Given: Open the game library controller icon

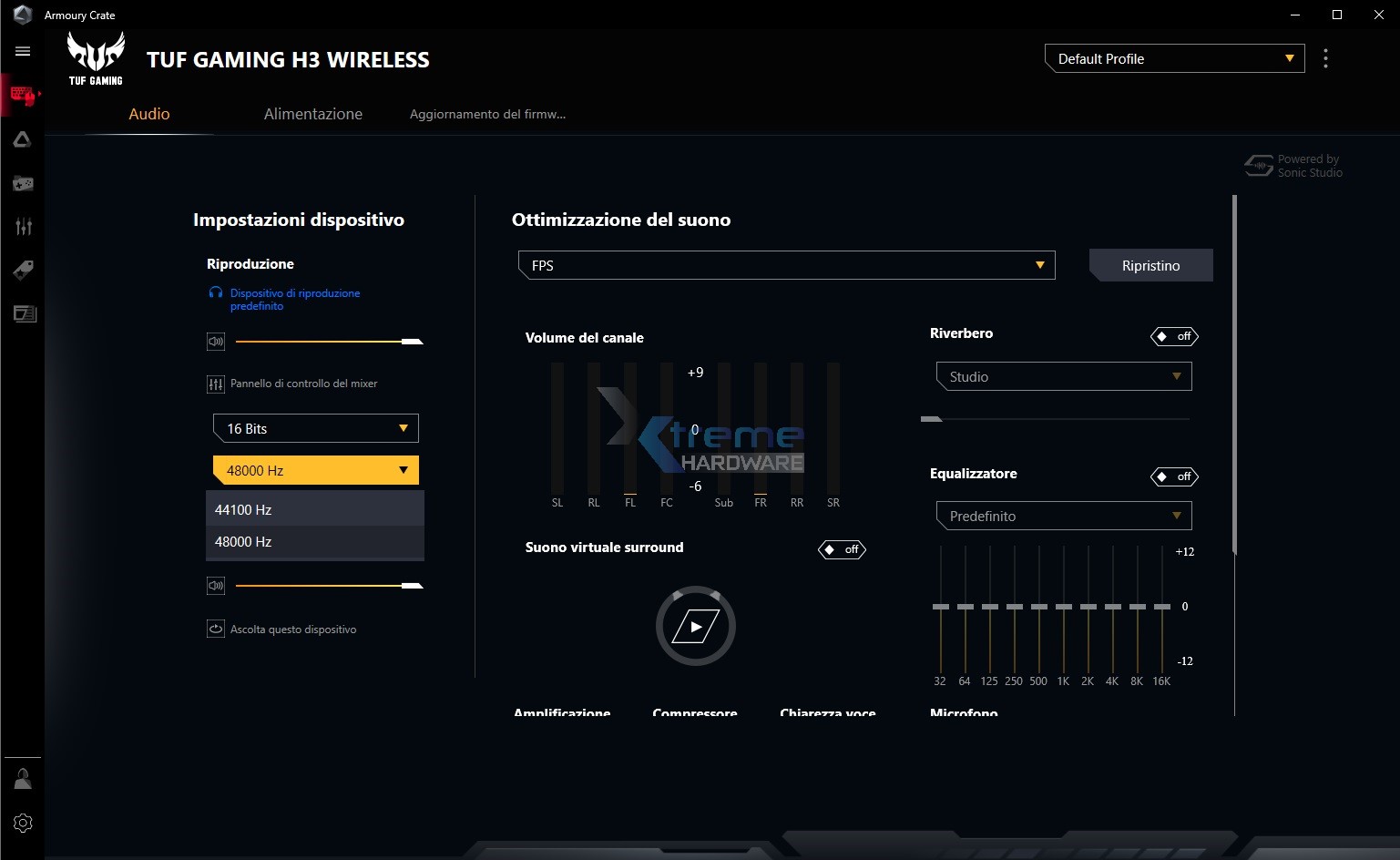Looking at the screenshot, I should [x=23, y=184].
